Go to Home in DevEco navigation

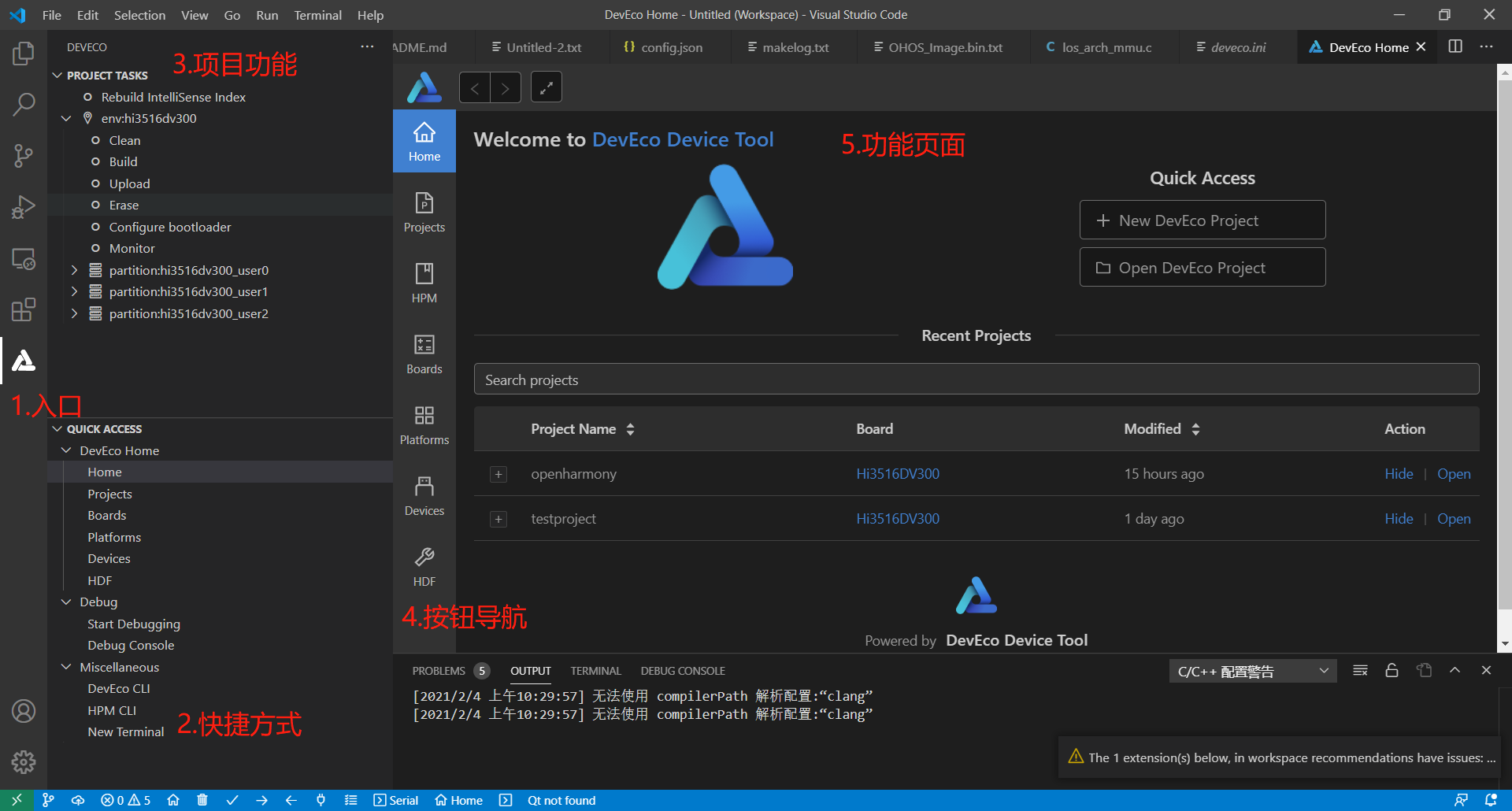424,142
